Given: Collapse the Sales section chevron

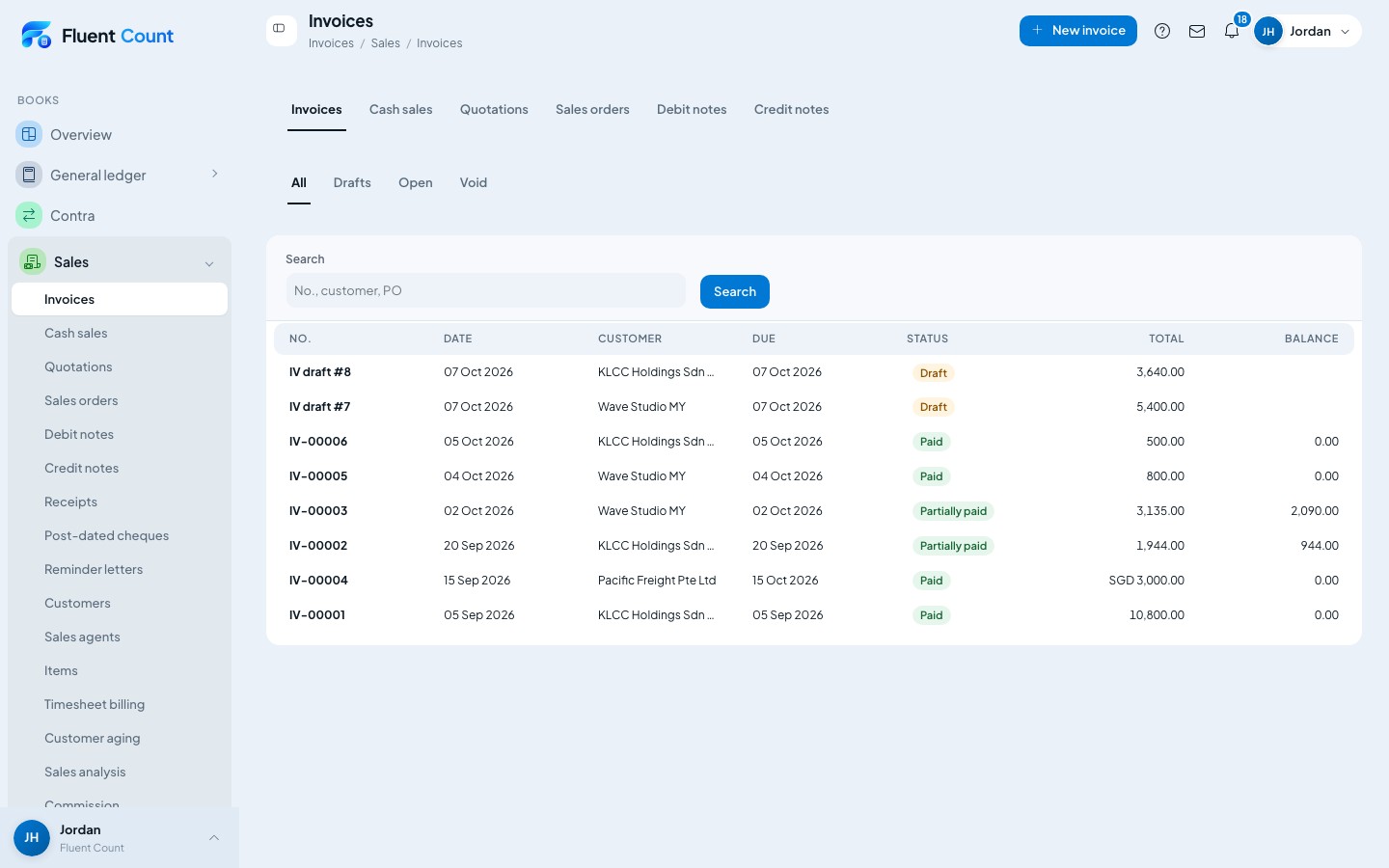Looking at the screenshot, I should tap(209, 263).
